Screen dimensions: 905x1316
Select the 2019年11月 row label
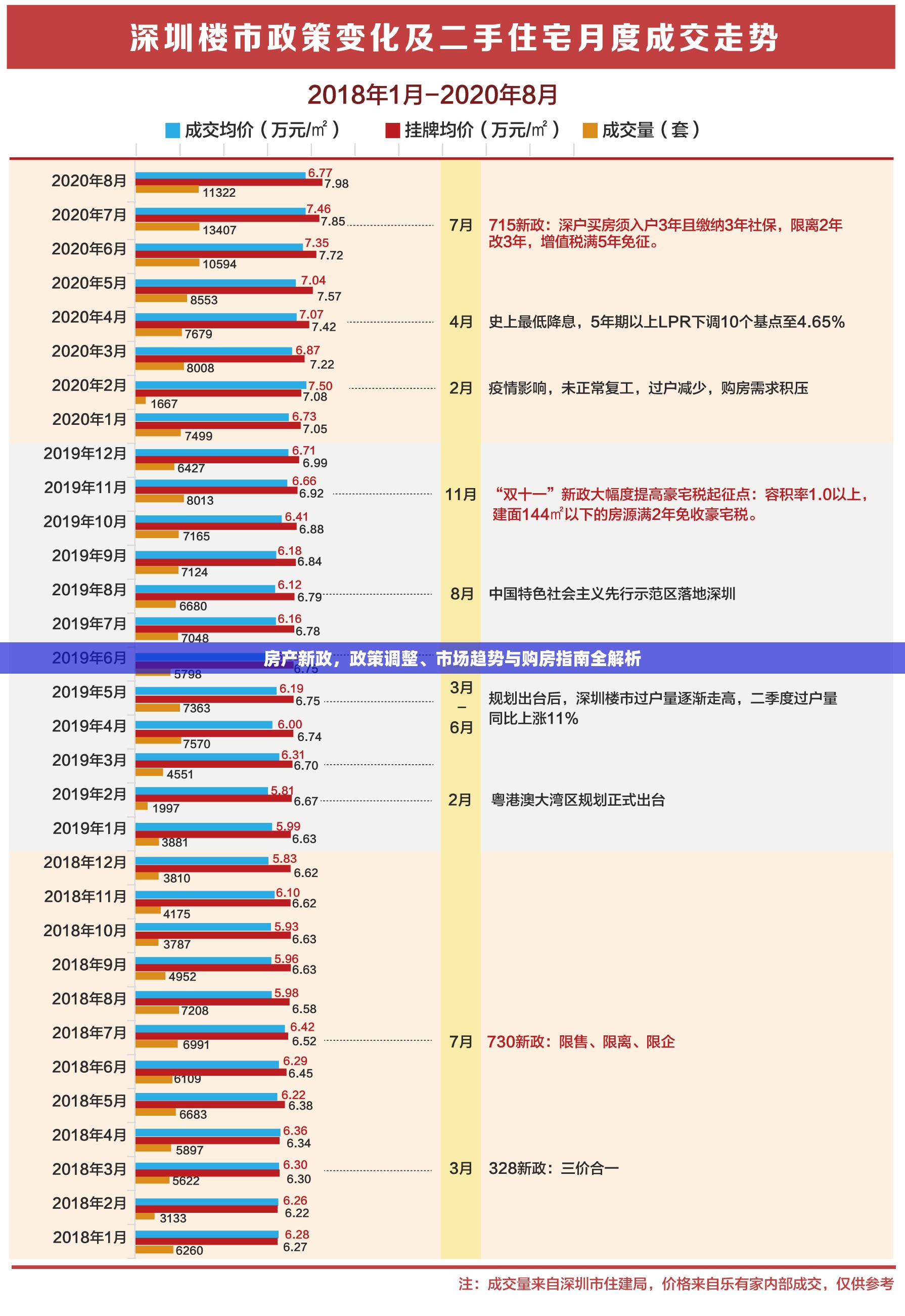[85, 487]
